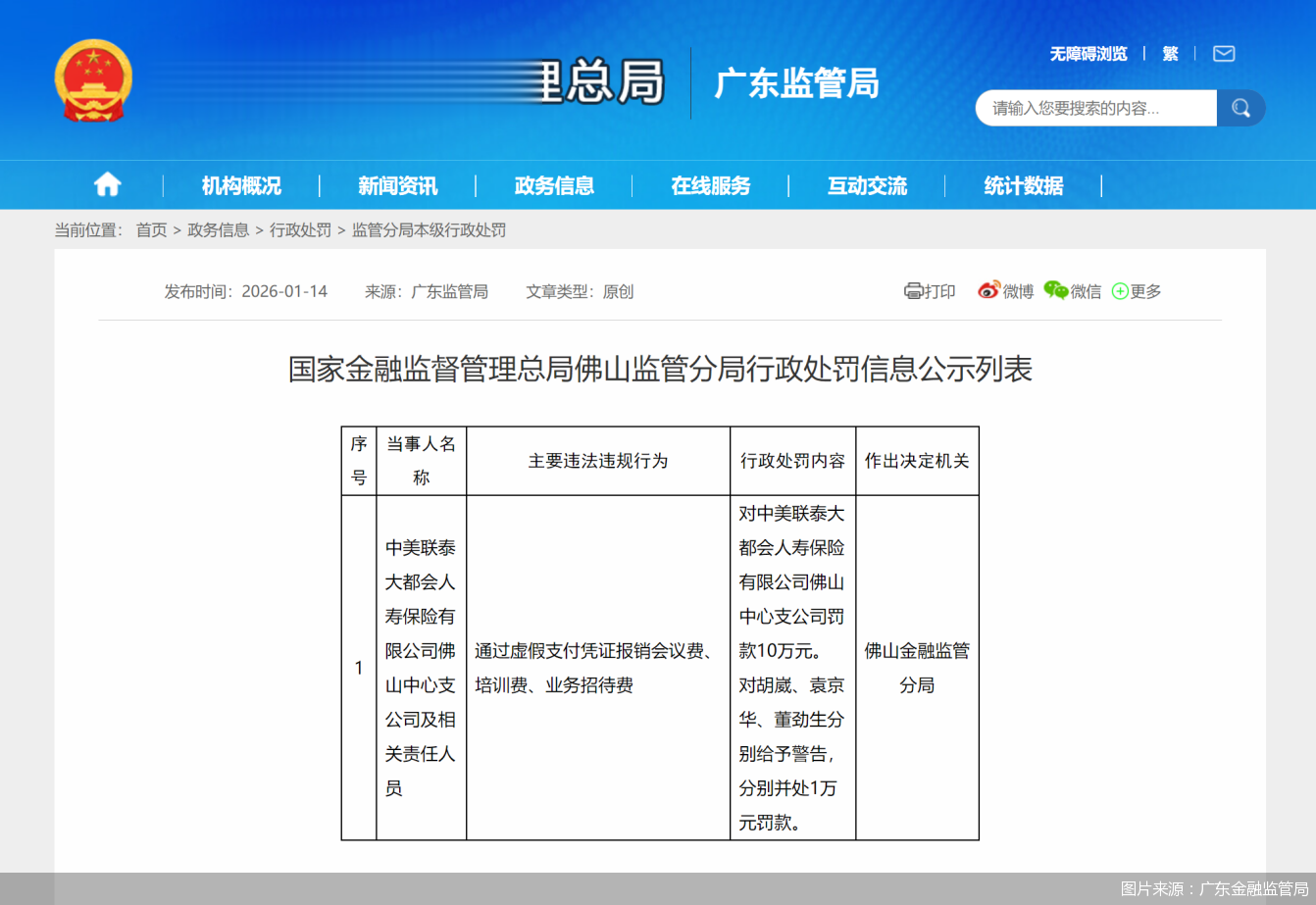Click 无障碍浏览 accessibility link
This screenshot has height=905, width=1316.
pyautogui.click(x=1088, y=54)
